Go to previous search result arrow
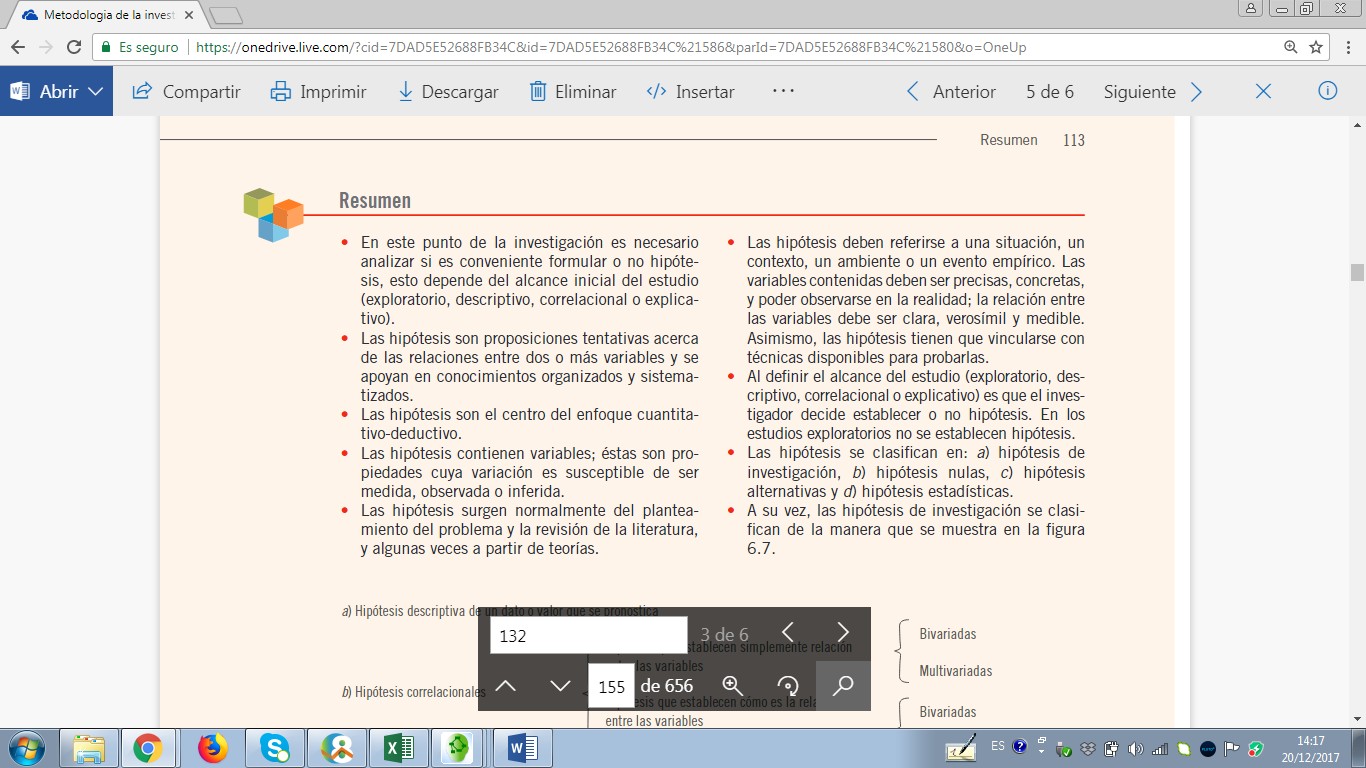This screenshot has width=1366, height=768. (788, 633)
